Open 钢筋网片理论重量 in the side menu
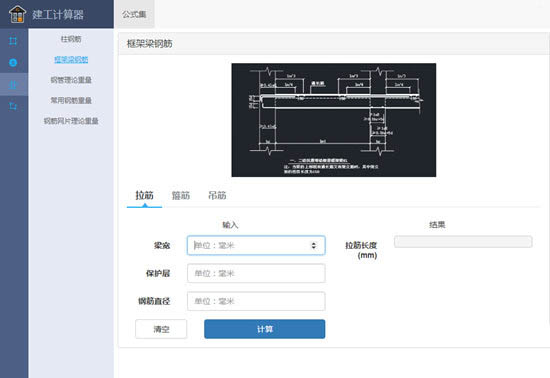The height and width of the screenshot is (378, 550). tap(71, 121)
